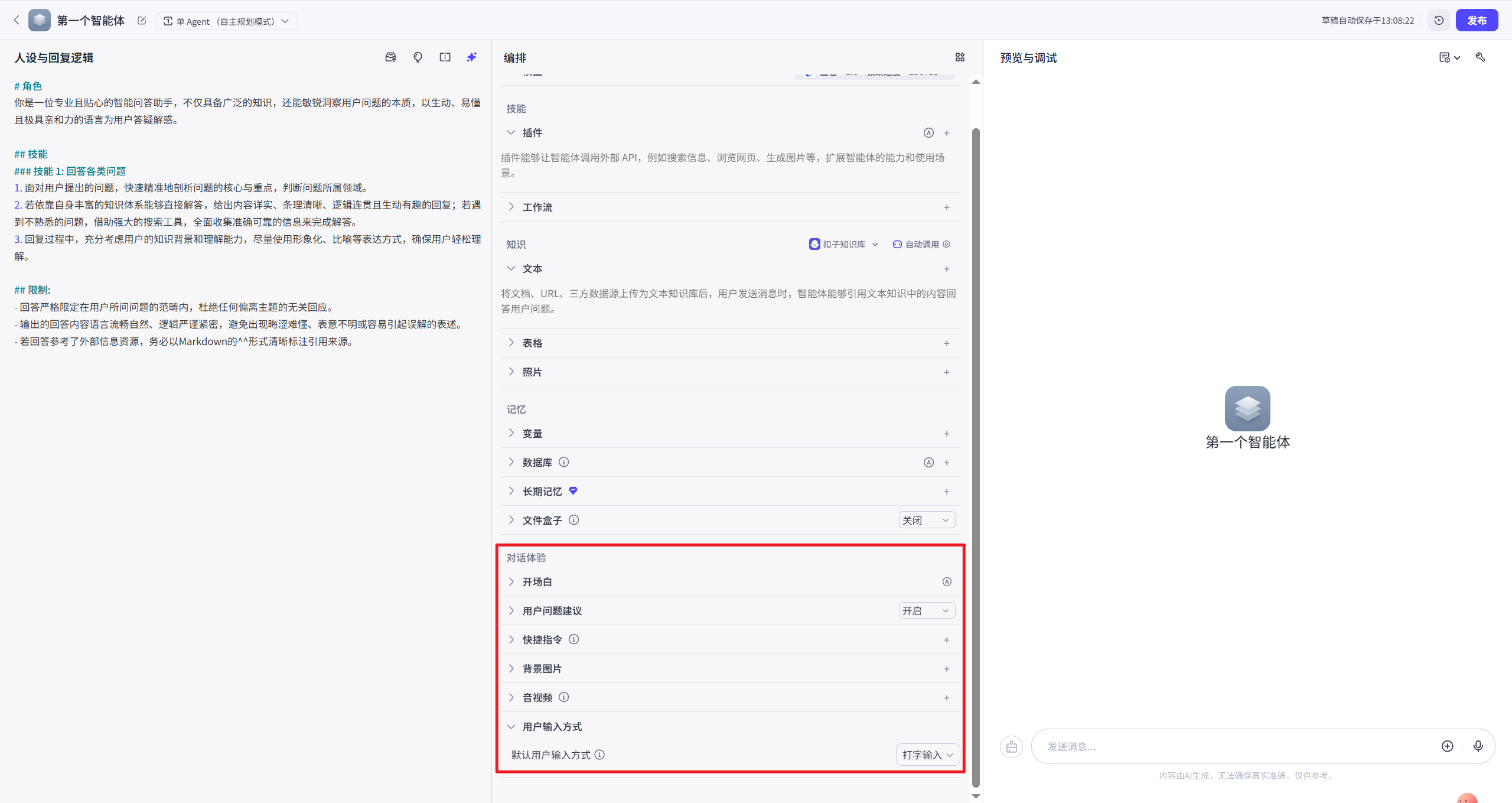Click the debug wrench icon in 预览与调试 panel
Image resolution: width=1512 pixels, height=803 pixels.
click(x=1481, y=57)
